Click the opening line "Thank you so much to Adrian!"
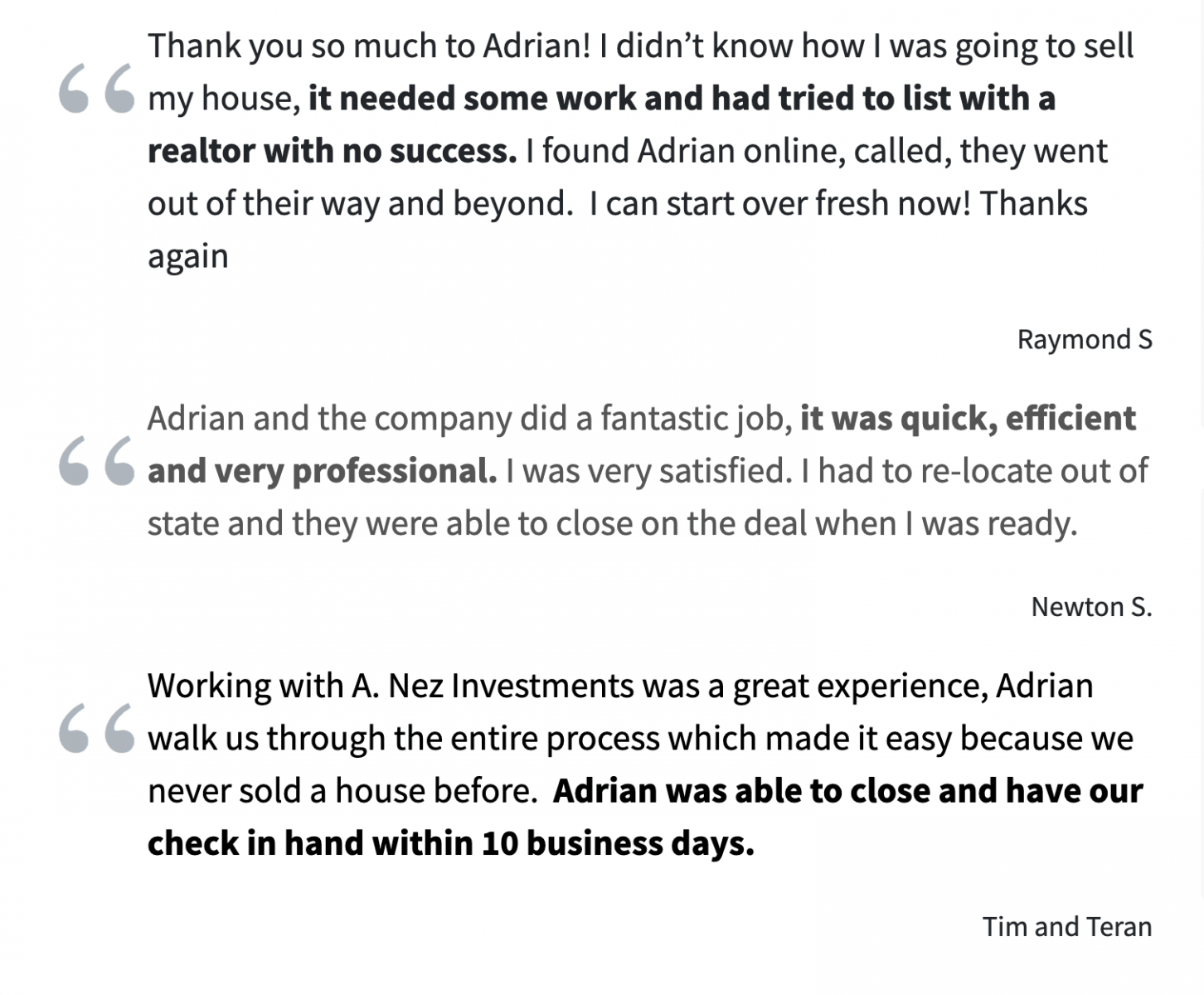Viewport: 1204px width, 995px height. point(369,46)
